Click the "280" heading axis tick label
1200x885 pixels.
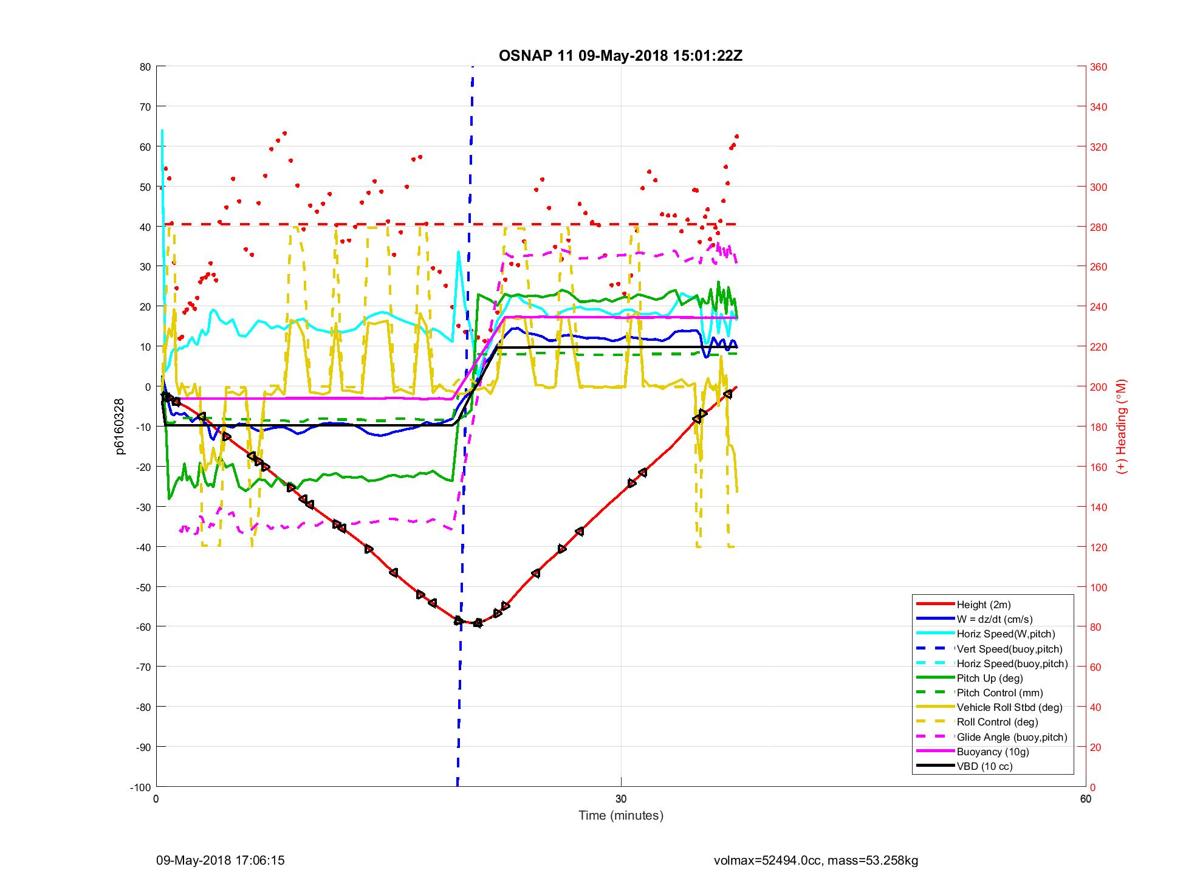[1098, 227]
